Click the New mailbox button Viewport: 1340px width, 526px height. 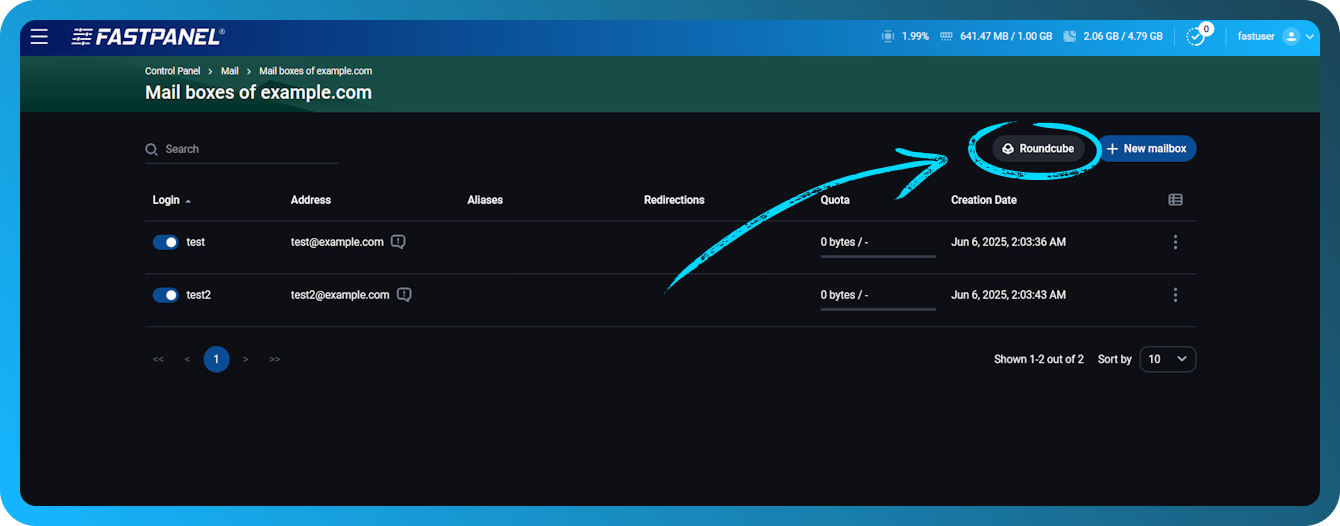click(1146, 149)
